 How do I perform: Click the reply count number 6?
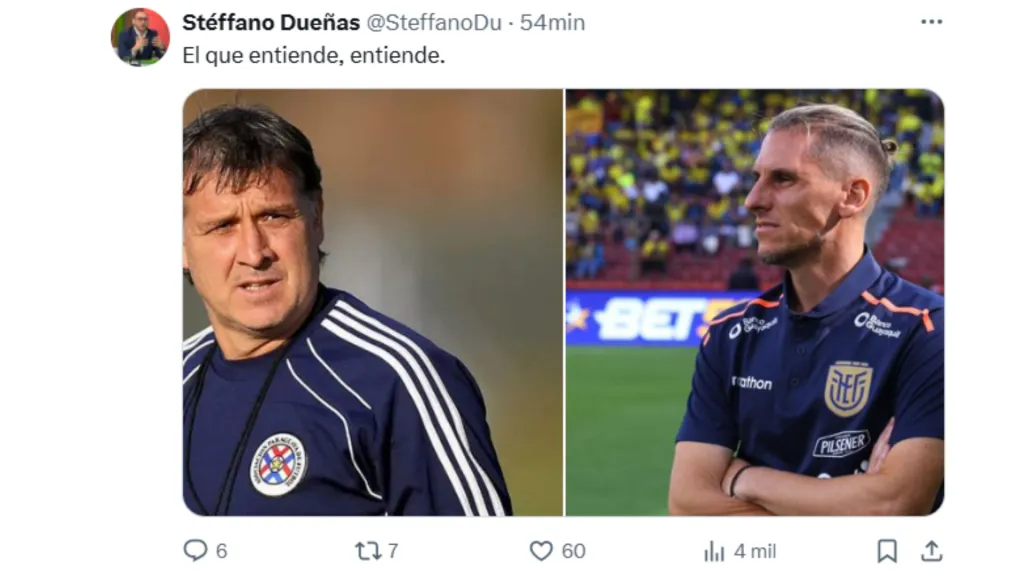click(x=221, y=551)
